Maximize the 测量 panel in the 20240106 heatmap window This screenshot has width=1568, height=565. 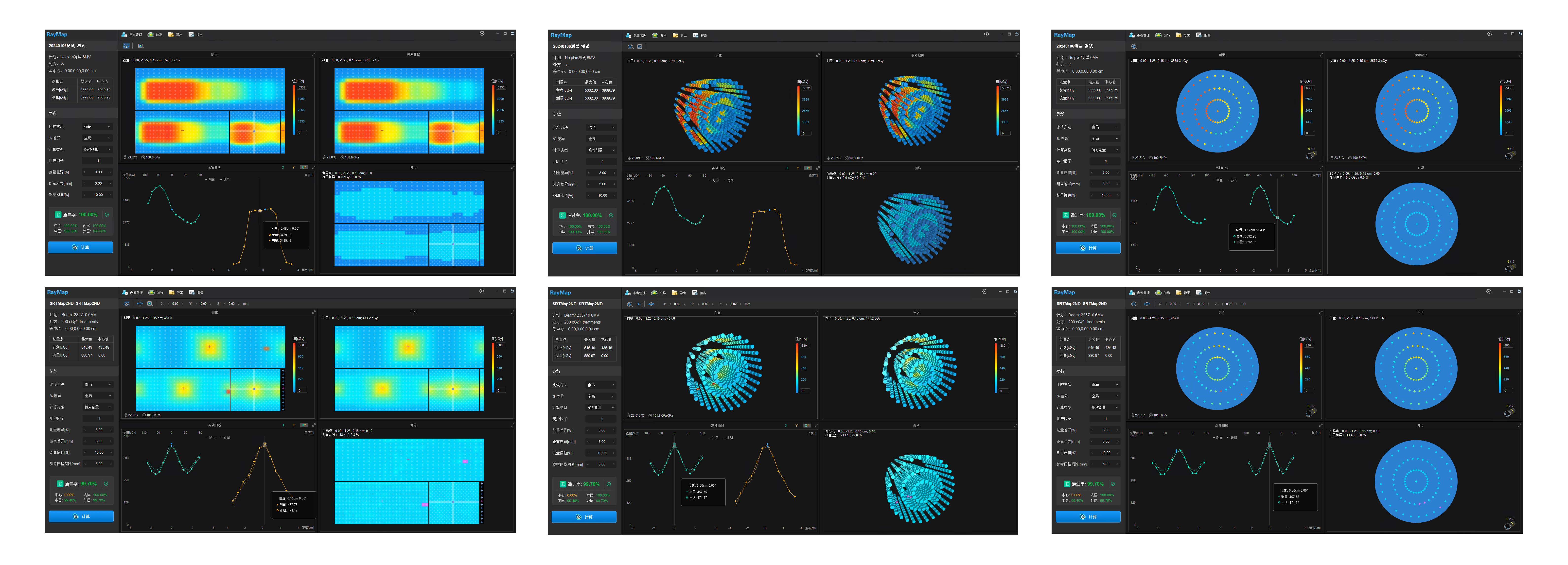tap(314, 55)
